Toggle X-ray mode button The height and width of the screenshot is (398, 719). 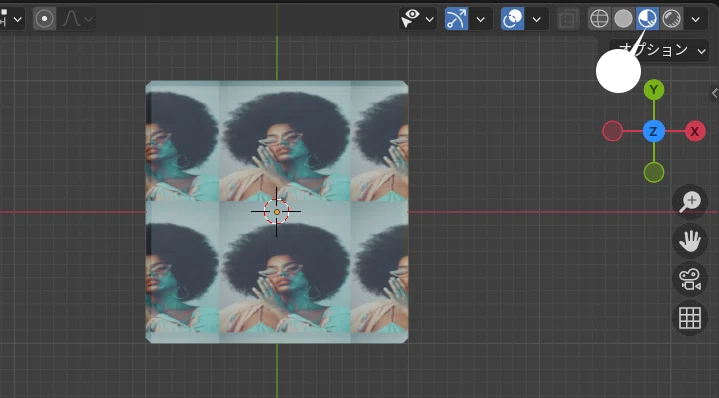click(568, 19)
